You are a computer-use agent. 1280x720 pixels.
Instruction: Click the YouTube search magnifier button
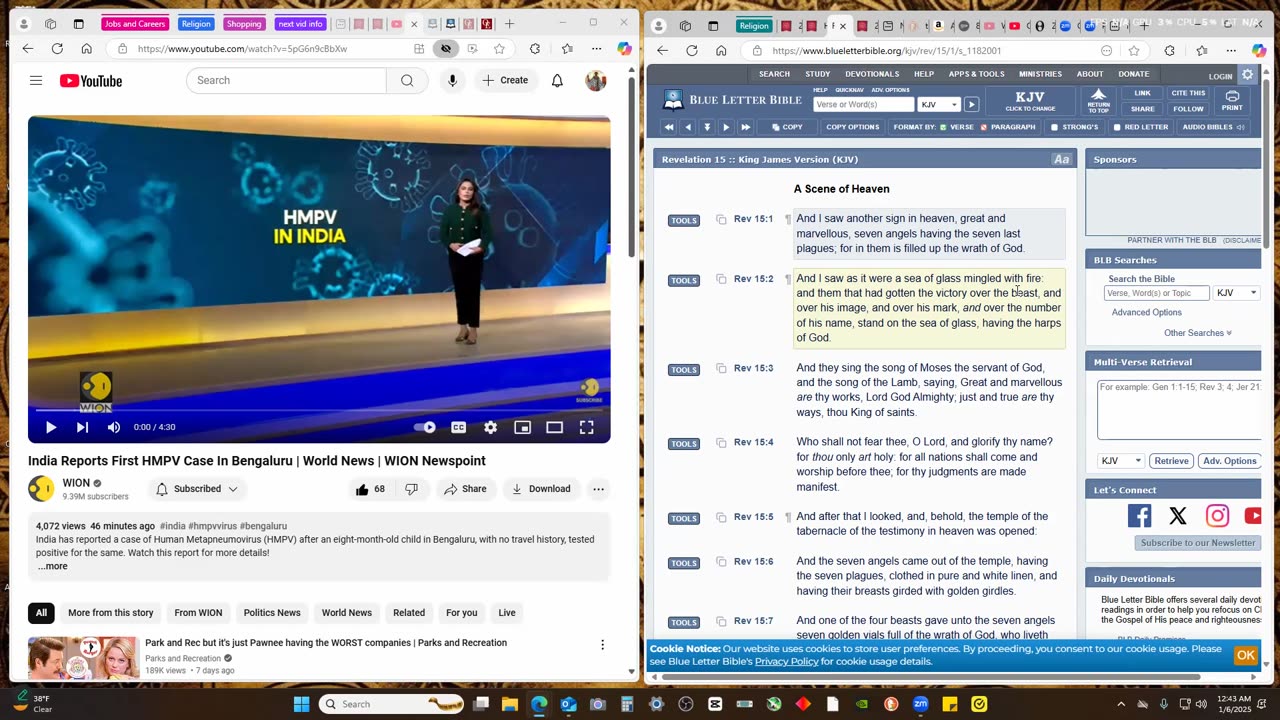pos(407,80)
